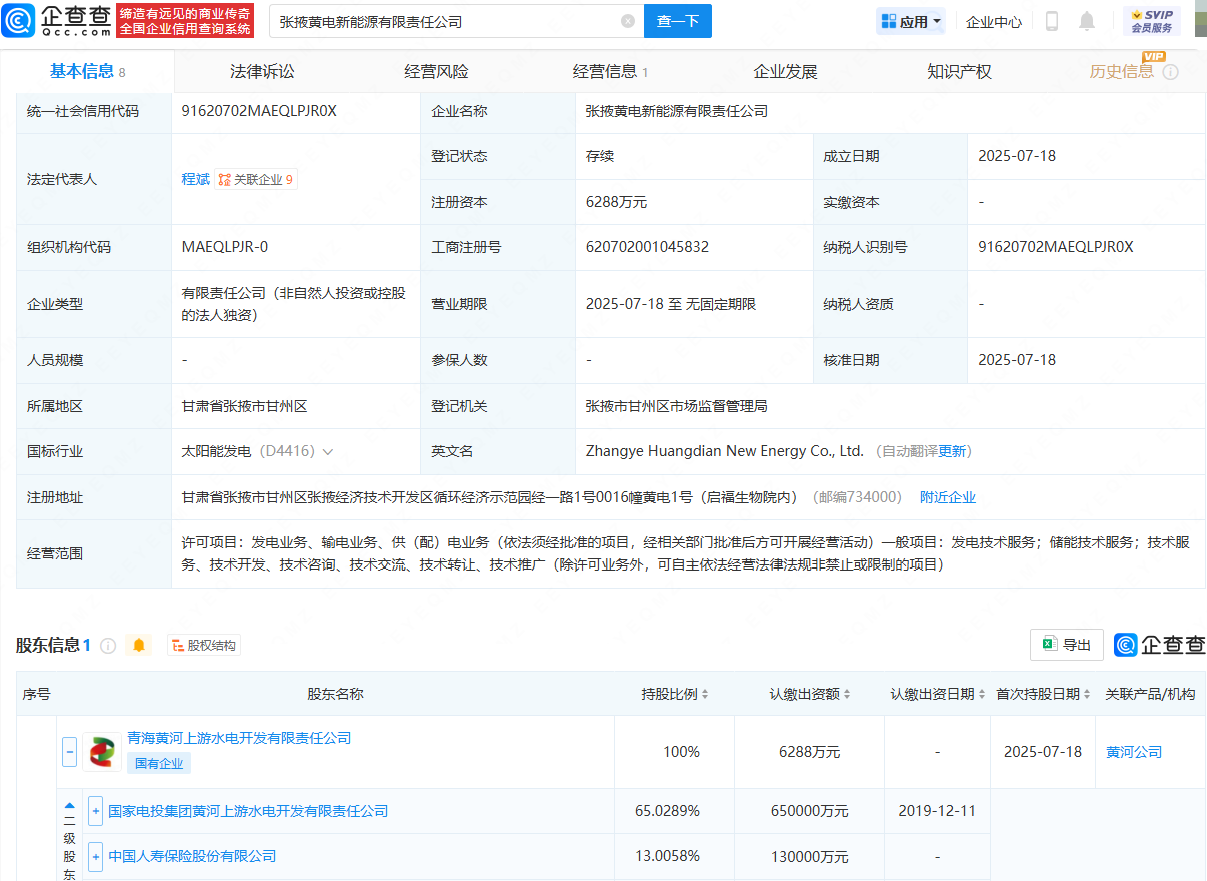The width and height of the screenshot is (1207, 881).
Task: Click the 查一下 search button
Action: [678, 21]
